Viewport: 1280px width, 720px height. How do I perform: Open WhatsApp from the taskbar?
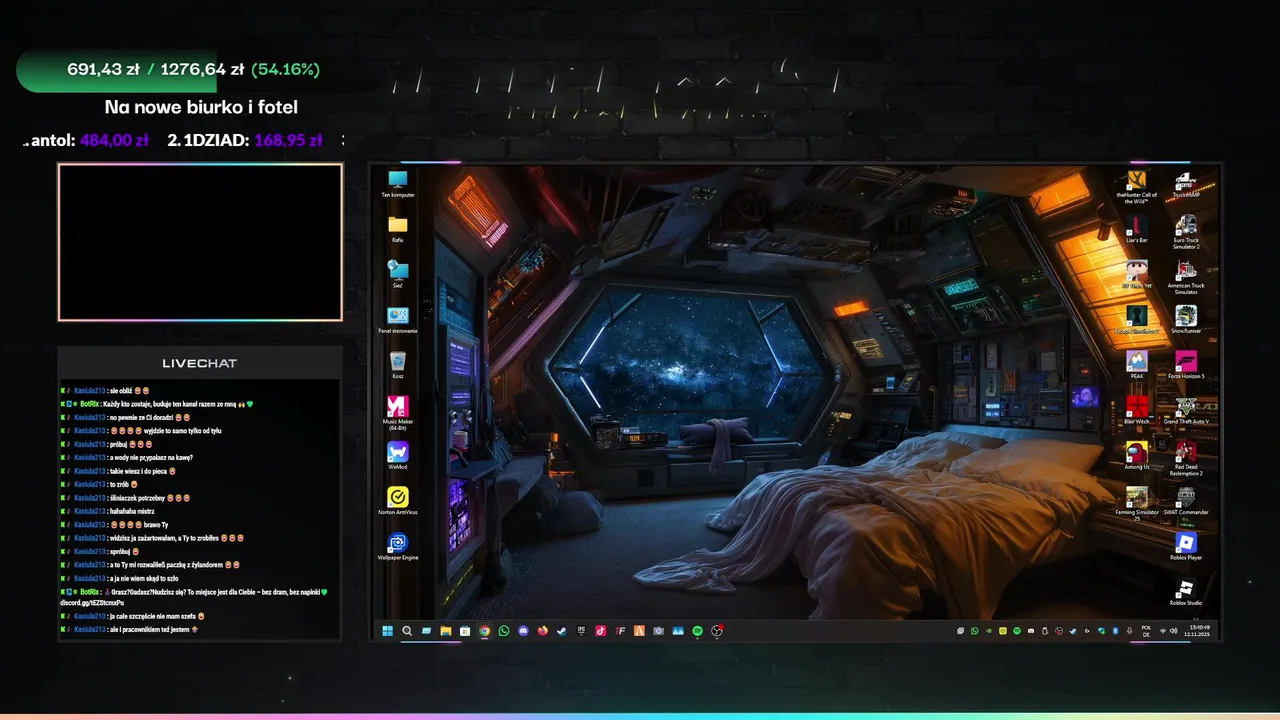point(504,631)
